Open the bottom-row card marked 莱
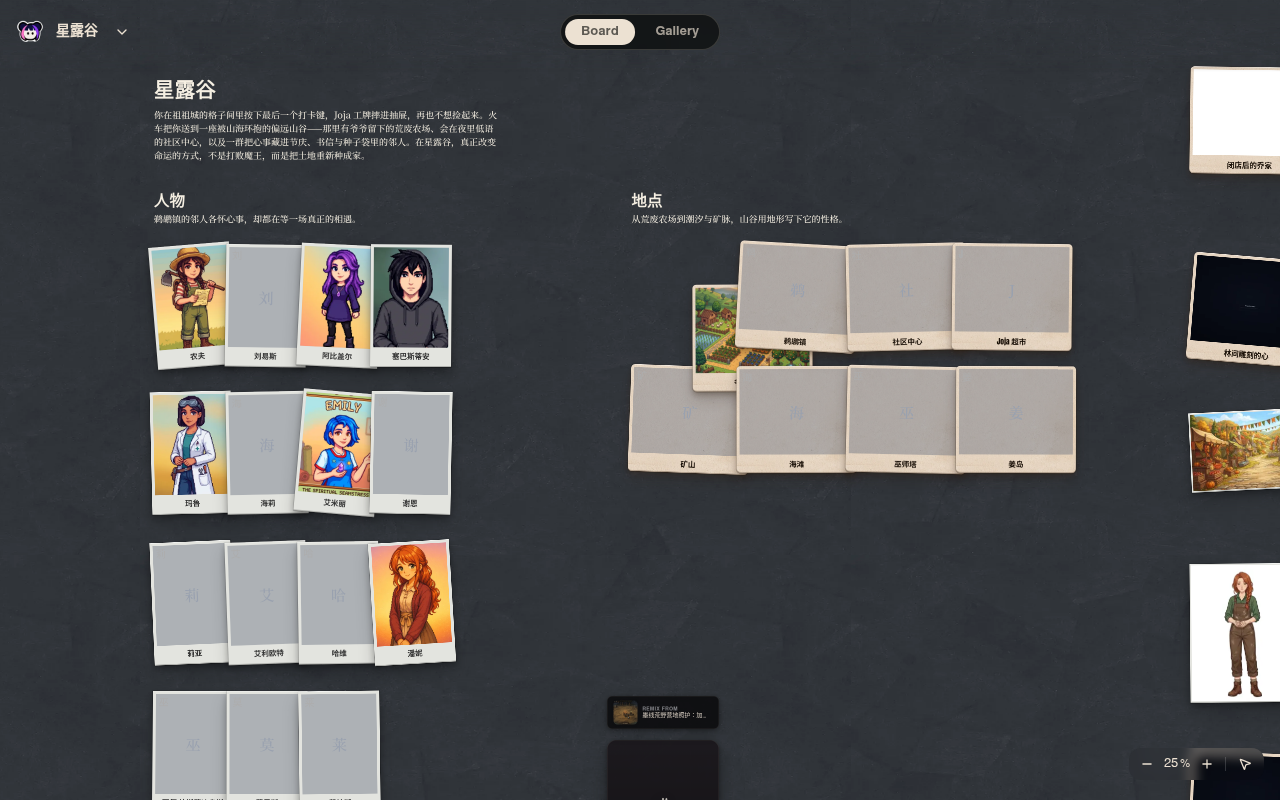This screenshot has height=800, width=1280. pos(340,746)
